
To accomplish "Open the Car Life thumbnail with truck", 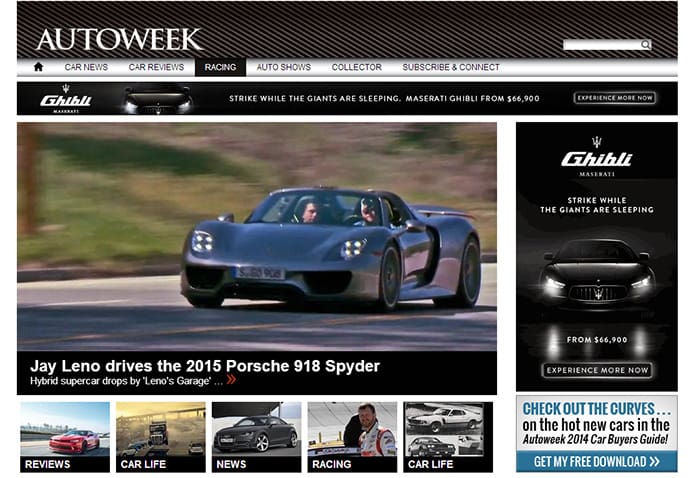I will pos(161,437).
